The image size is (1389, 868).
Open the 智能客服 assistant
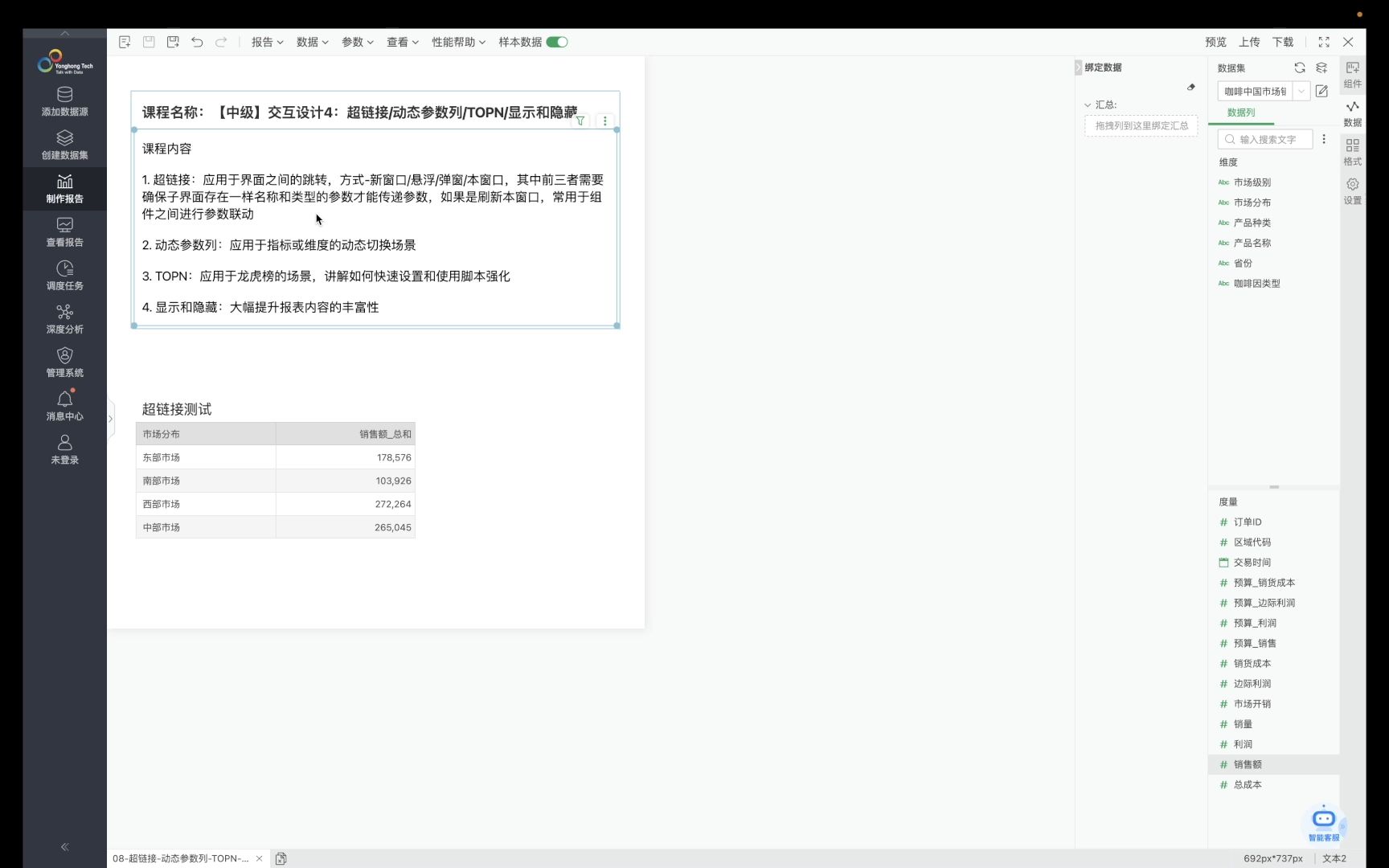(x=1324, y=822)
